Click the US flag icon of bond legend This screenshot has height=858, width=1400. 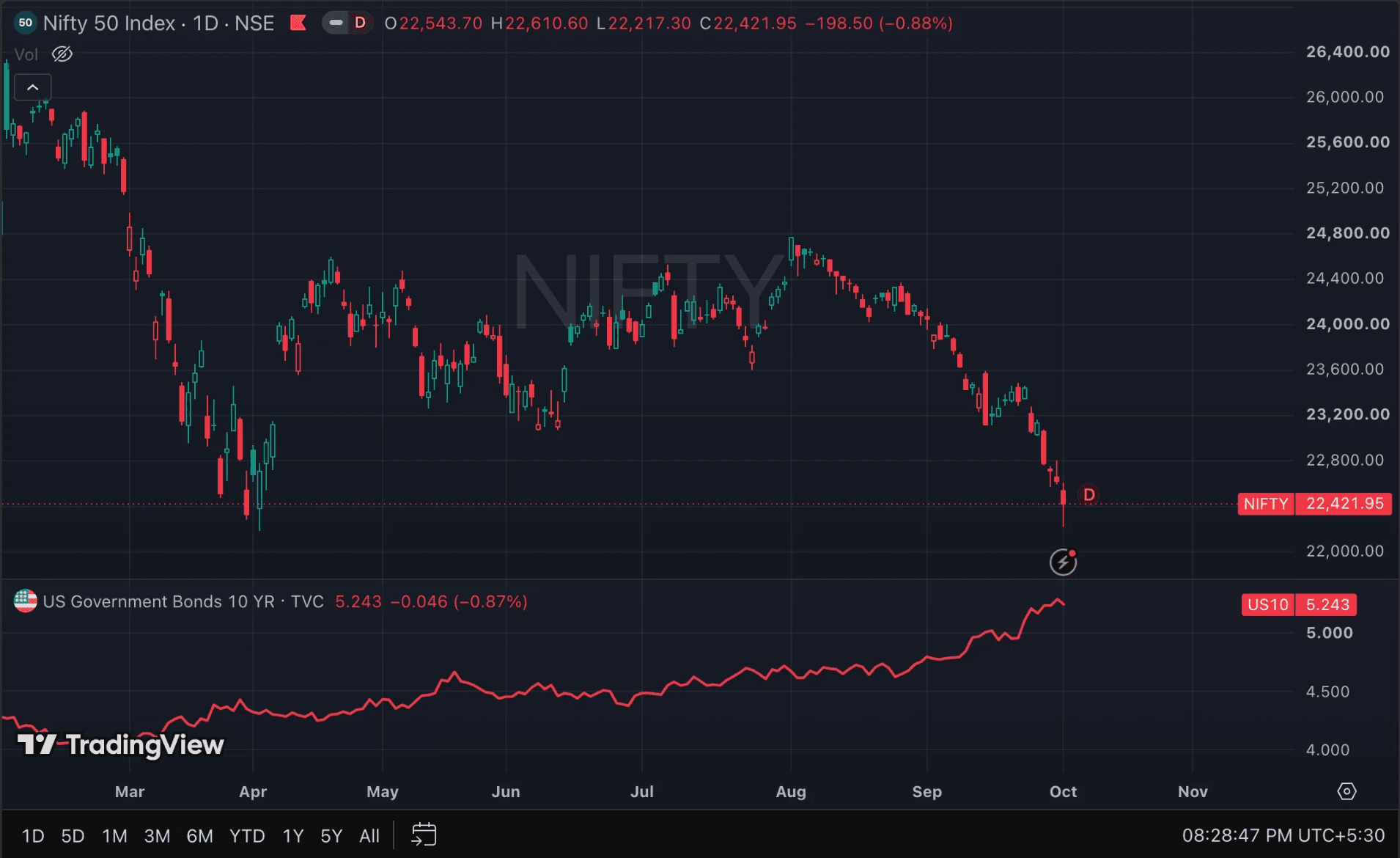26,601
